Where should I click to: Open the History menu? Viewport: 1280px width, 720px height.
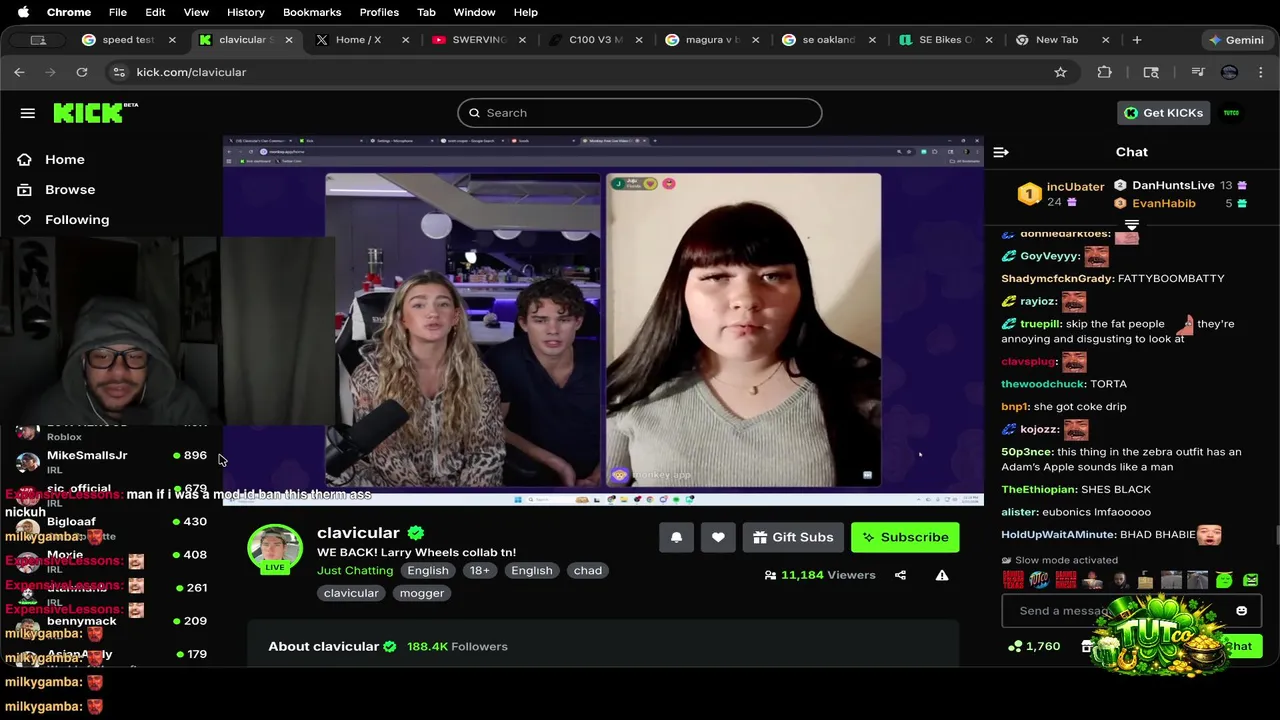(245, 12)
